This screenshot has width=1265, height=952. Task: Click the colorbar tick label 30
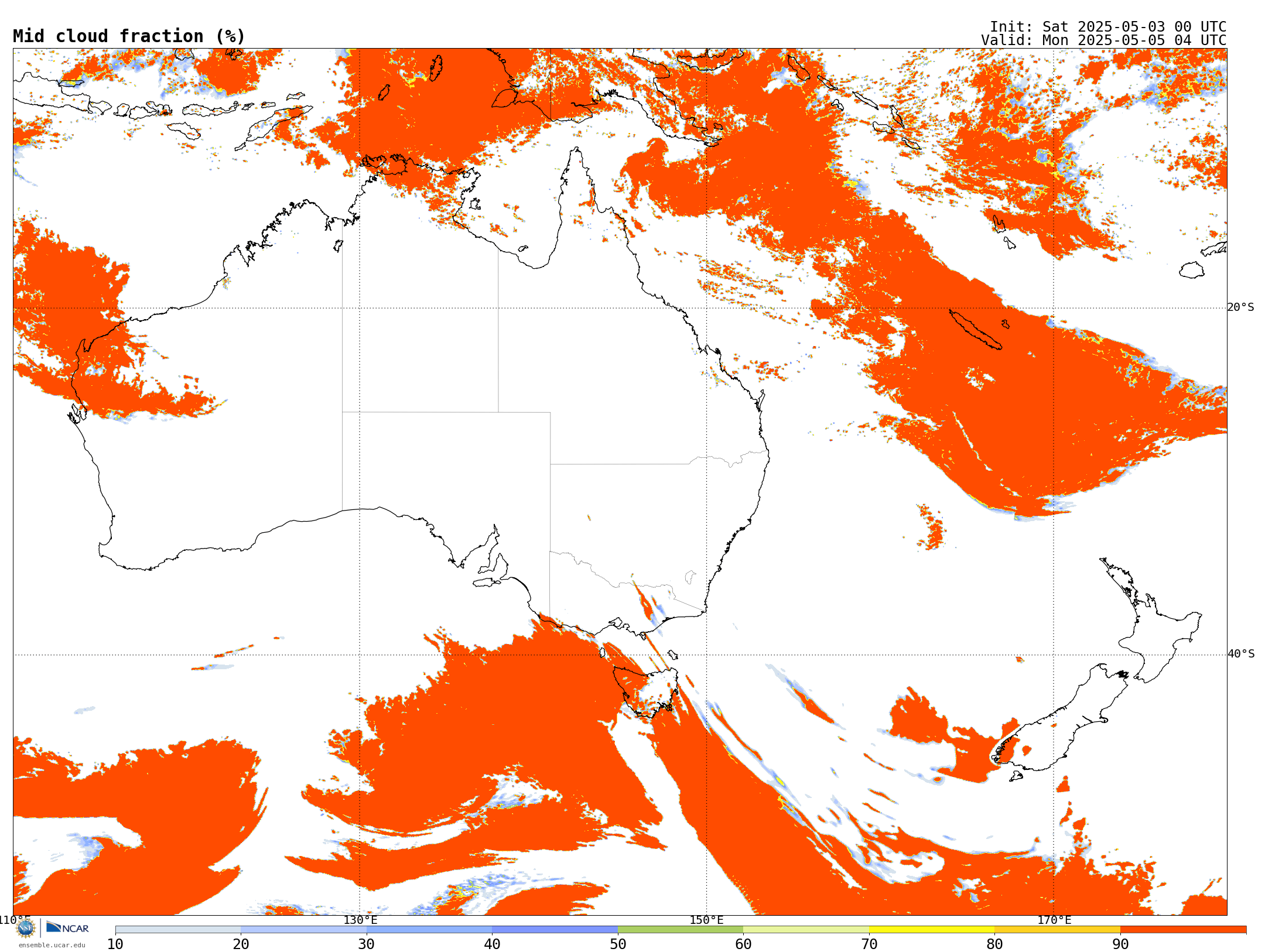(x=367, y=944)
